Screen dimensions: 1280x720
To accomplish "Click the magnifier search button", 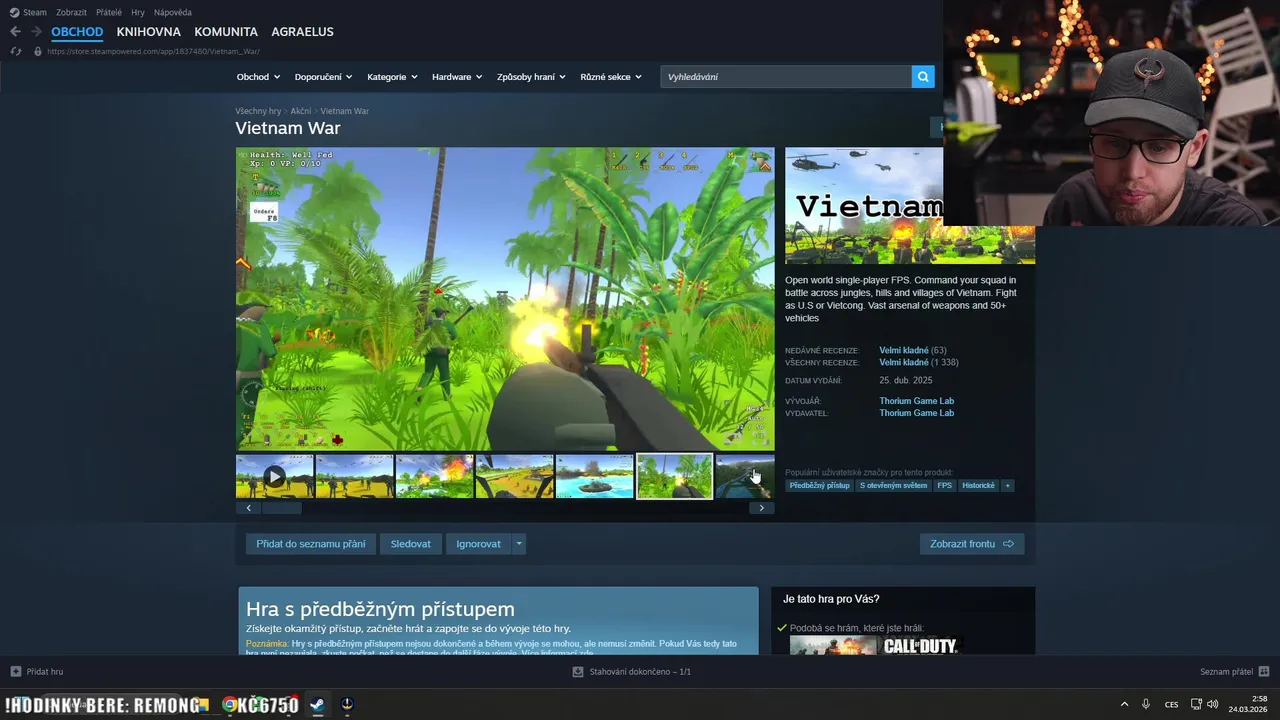I will click(923, 76).
